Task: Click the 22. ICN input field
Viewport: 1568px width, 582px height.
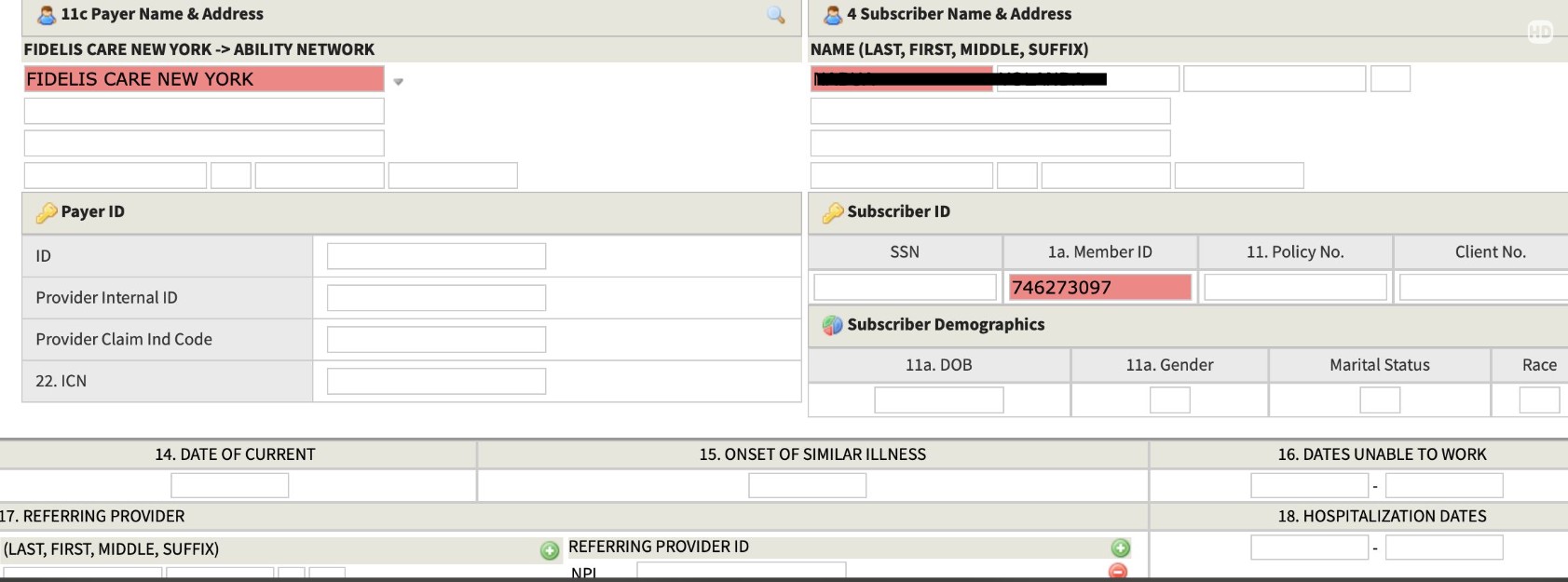Action: click(436, 381)
